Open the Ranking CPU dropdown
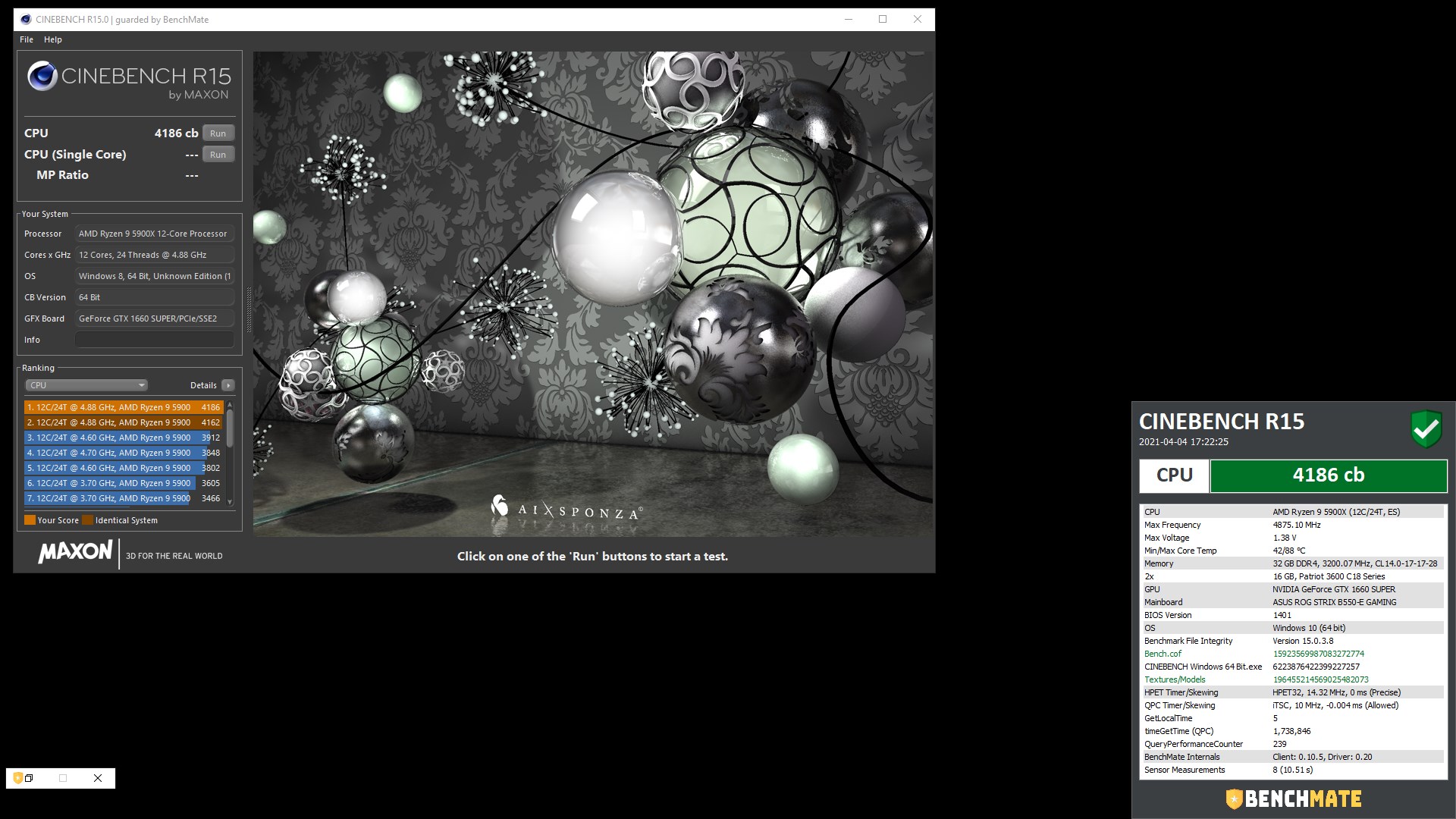The height and width of the screenshot is (819, 1456). (86, 385)
